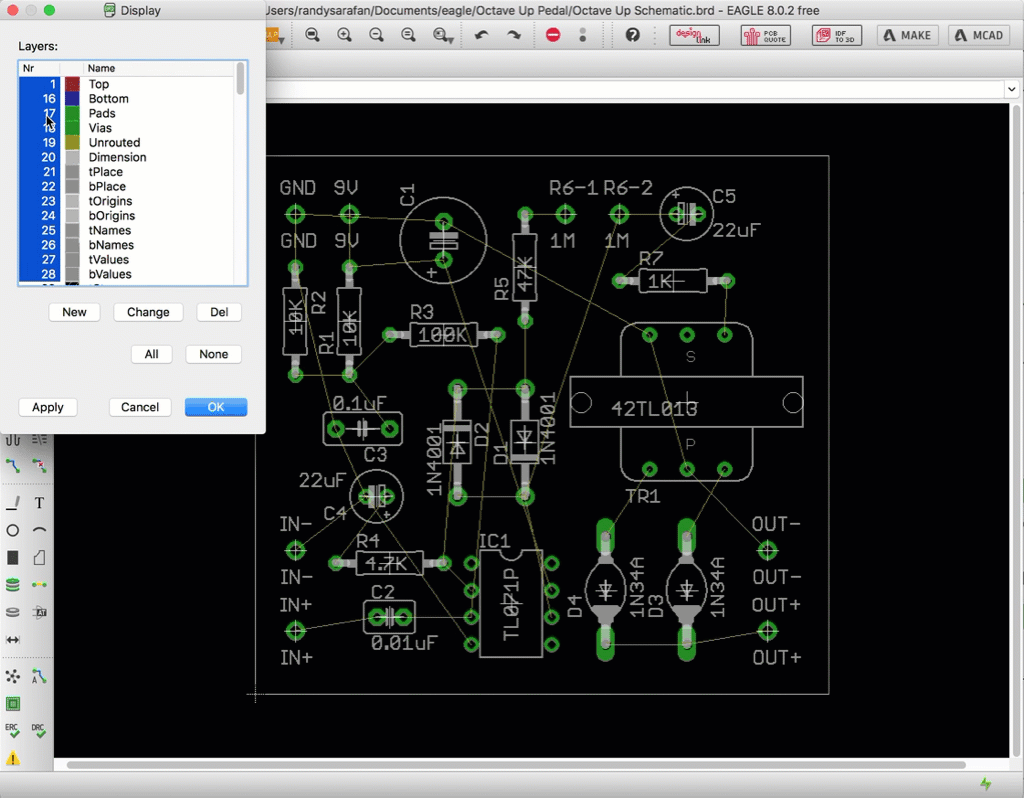Click the undo arrow icon

point(481,35)
